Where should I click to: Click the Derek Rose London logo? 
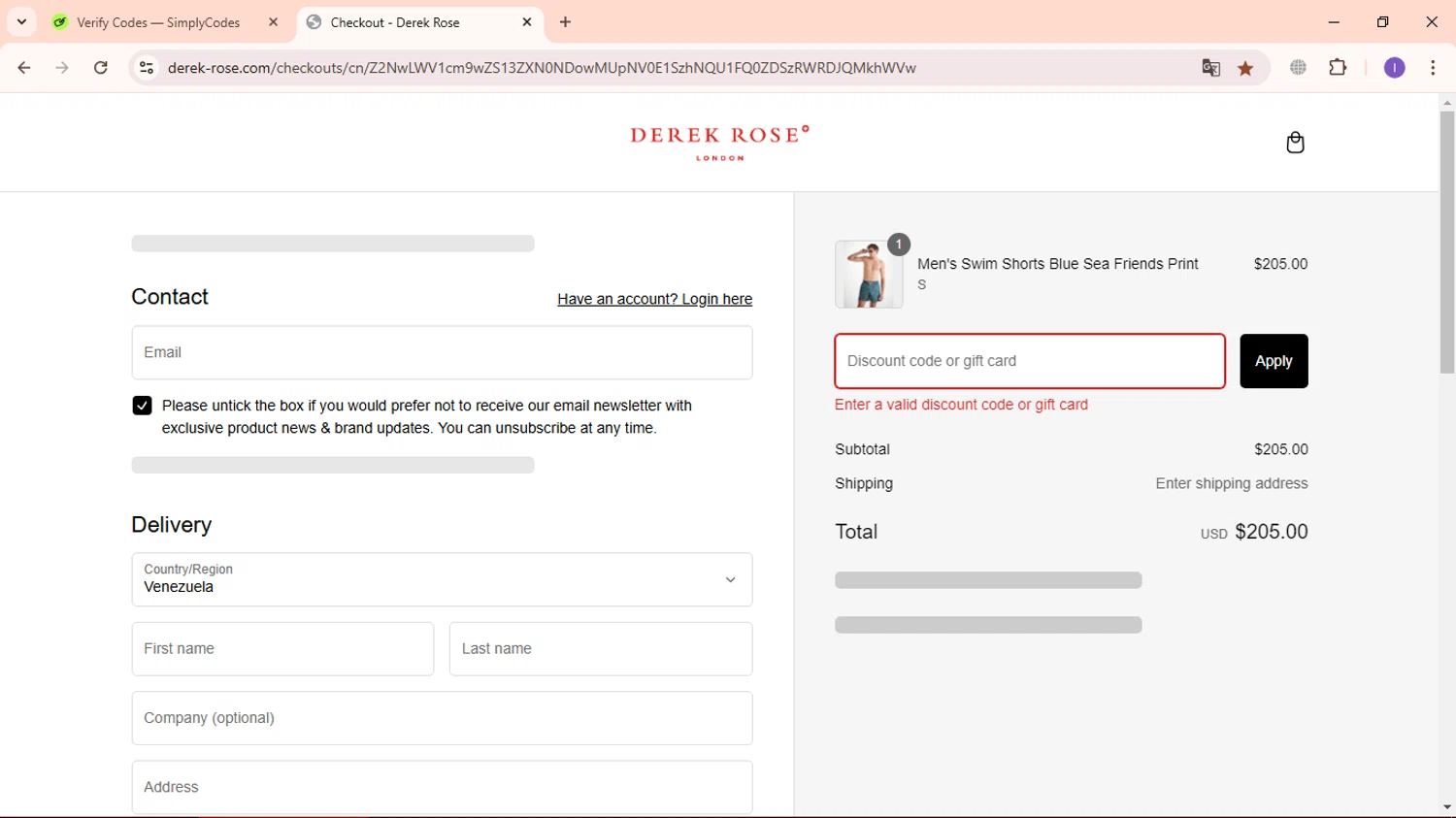(719, 143)
